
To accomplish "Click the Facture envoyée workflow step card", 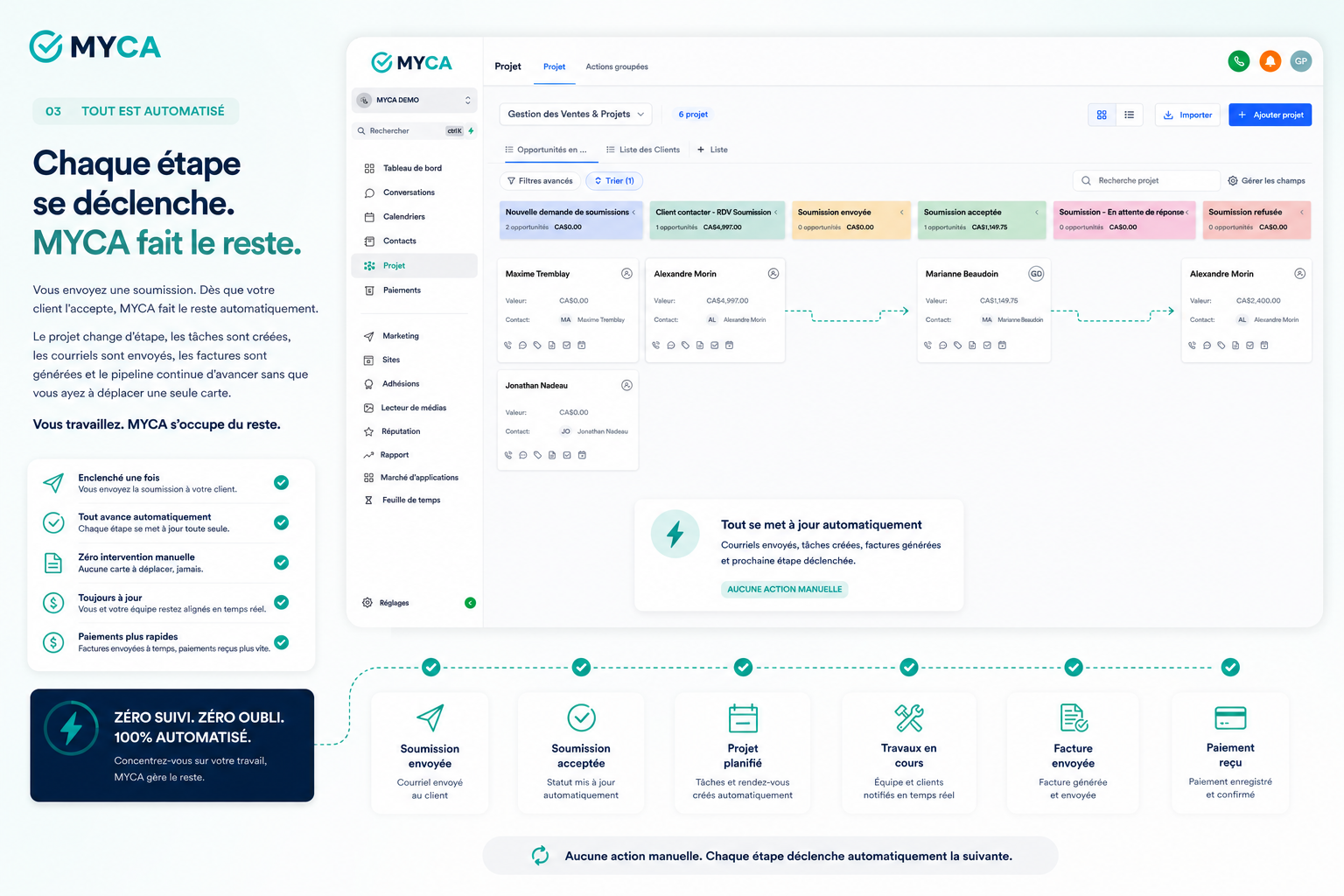I will tap(1073, 753).
